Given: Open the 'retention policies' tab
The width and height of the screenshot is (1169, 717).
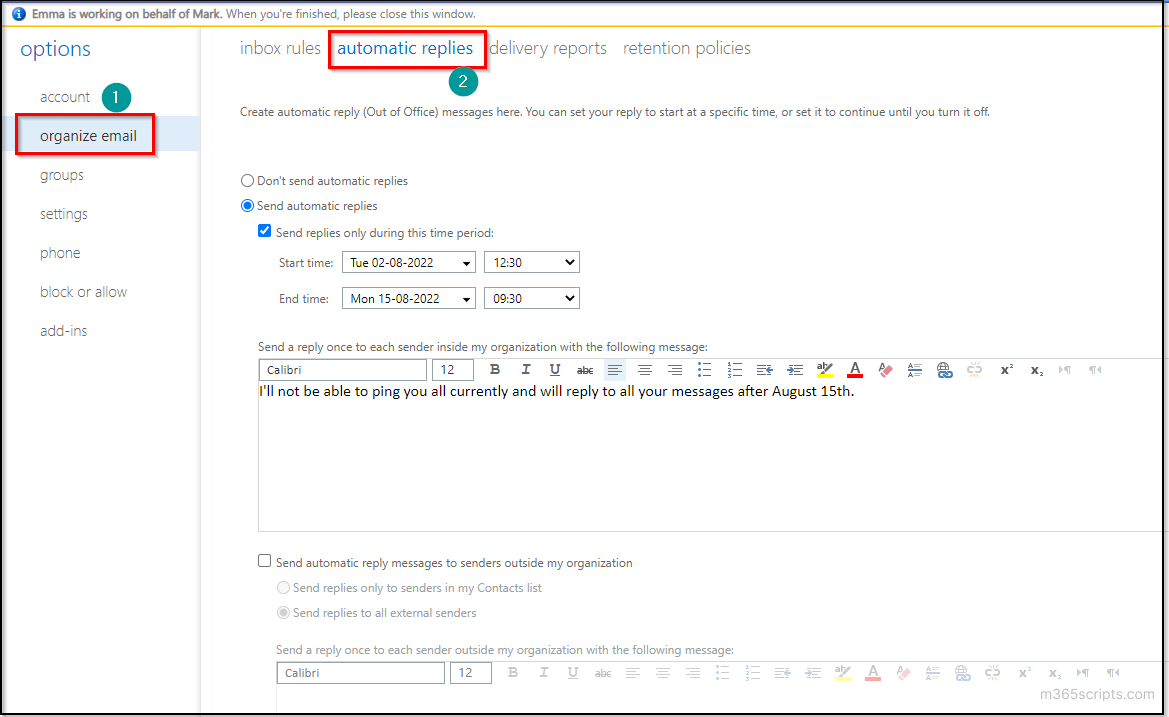Looking at the screenshot, I should click(x=686, y=47).
